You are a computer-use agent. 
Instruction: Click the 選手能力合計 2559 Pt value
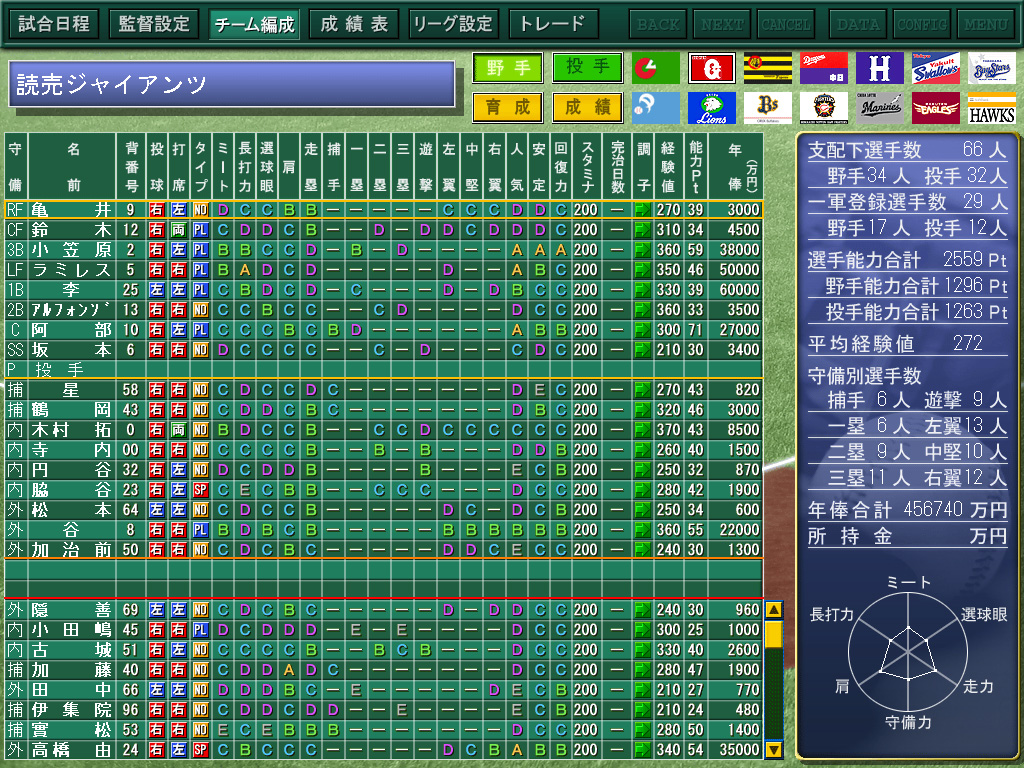[x=907, y=260]
